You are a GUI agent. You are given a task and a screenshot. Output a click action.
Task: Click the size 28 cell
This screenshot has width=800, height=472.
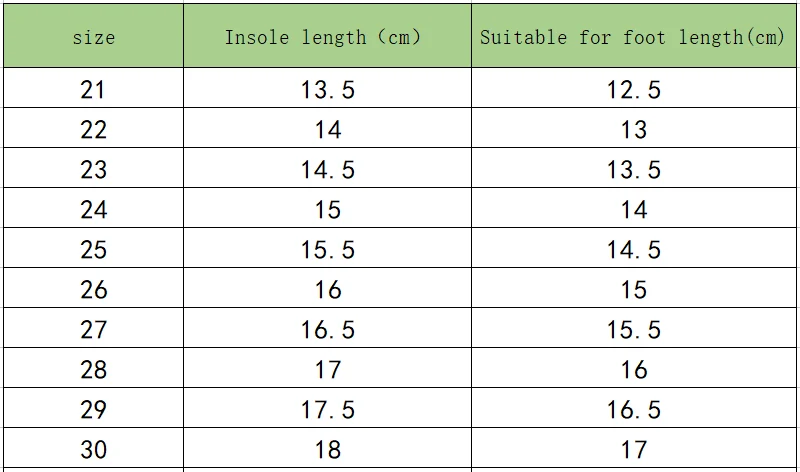pos(93,370)
